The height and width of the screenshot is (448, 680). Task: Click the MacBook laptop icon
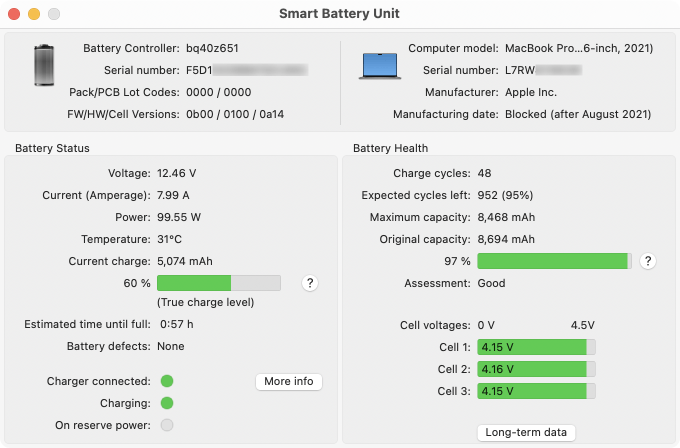379,66
